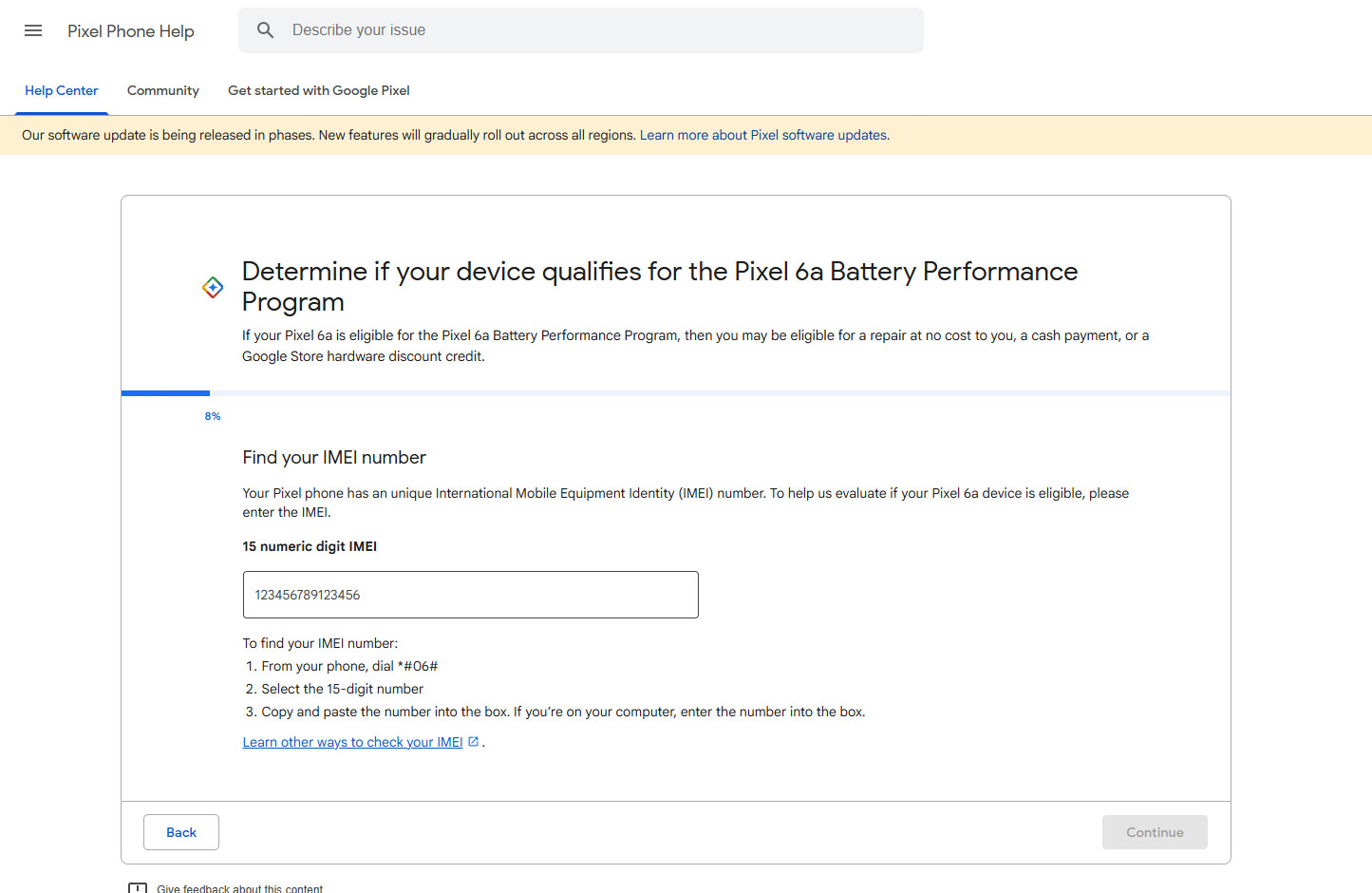Screen dimensions: 1372x893
Task: Click the 'To find your IMEI number:' text
Action: click(320, 643)
